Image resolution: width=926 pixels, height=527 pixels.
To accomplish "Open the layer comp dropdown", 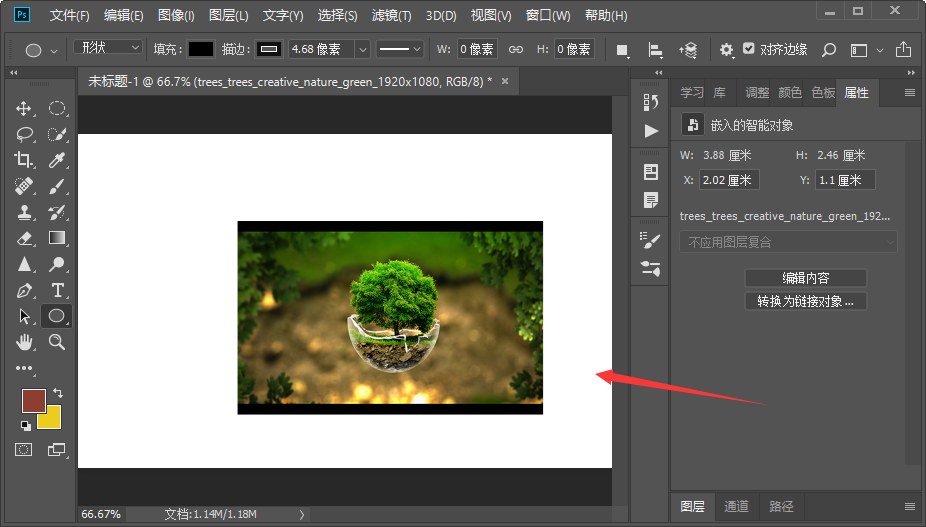I will [x=788, y=242].
